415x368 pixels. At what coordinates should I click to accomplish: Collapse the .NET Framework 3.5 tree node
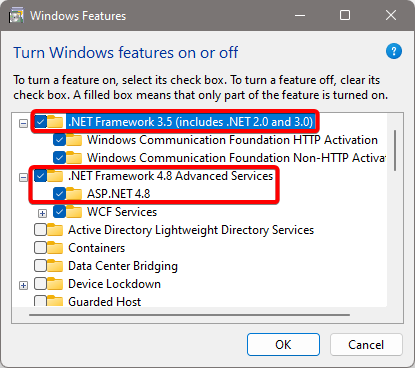pos(23,123)
